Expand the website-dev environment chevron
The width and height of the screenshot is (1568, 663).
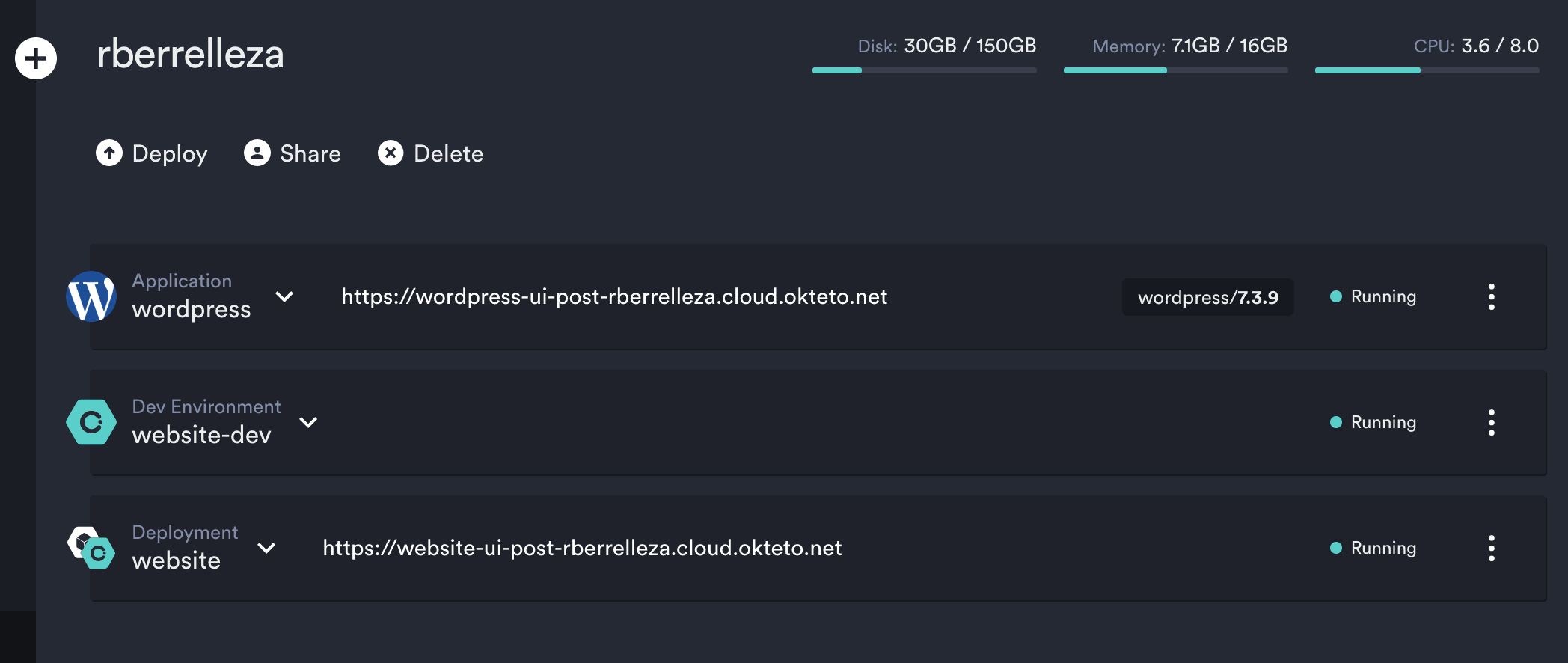pyautogui.click(x=308, y=422)
